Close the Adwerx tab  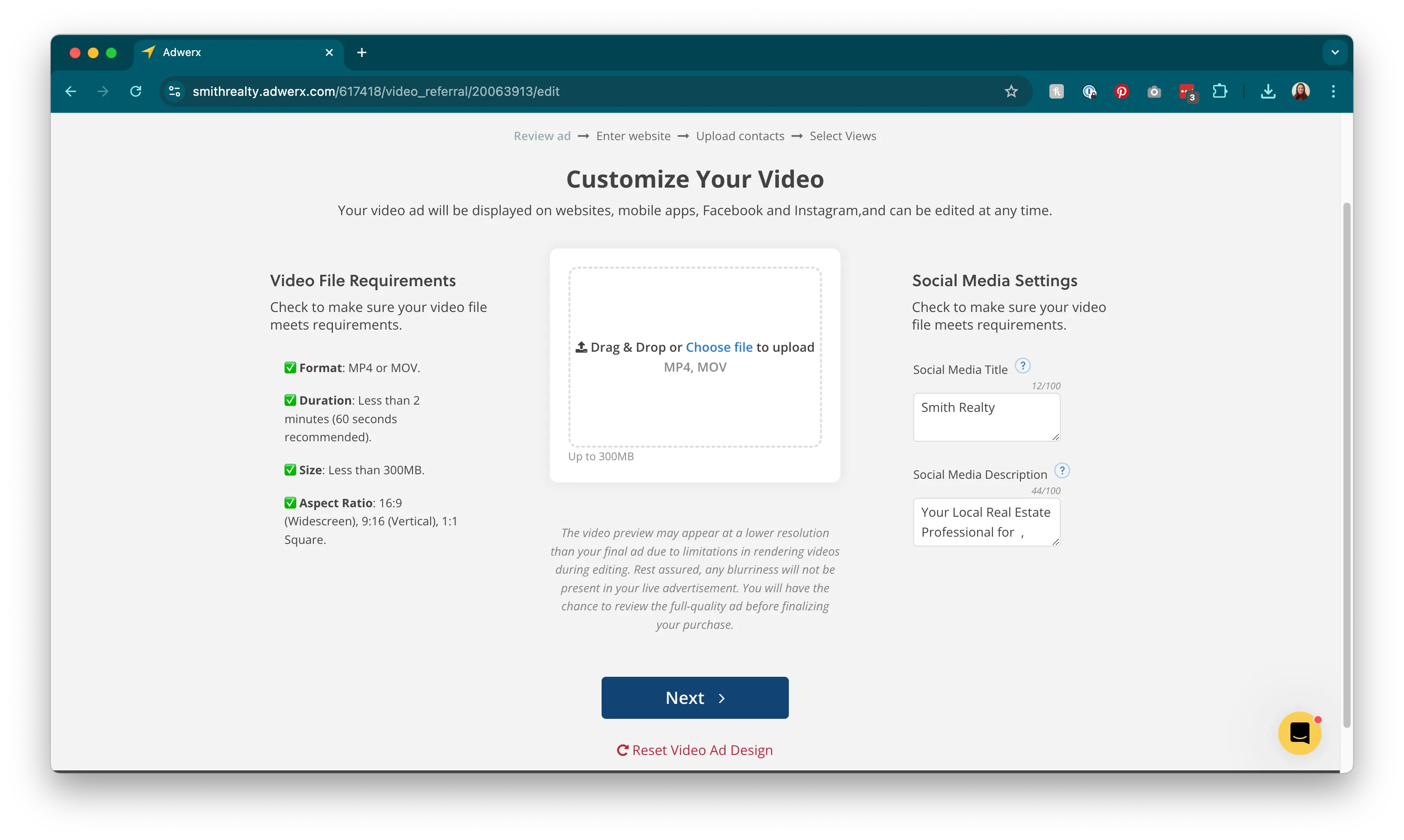coord(329,52)
